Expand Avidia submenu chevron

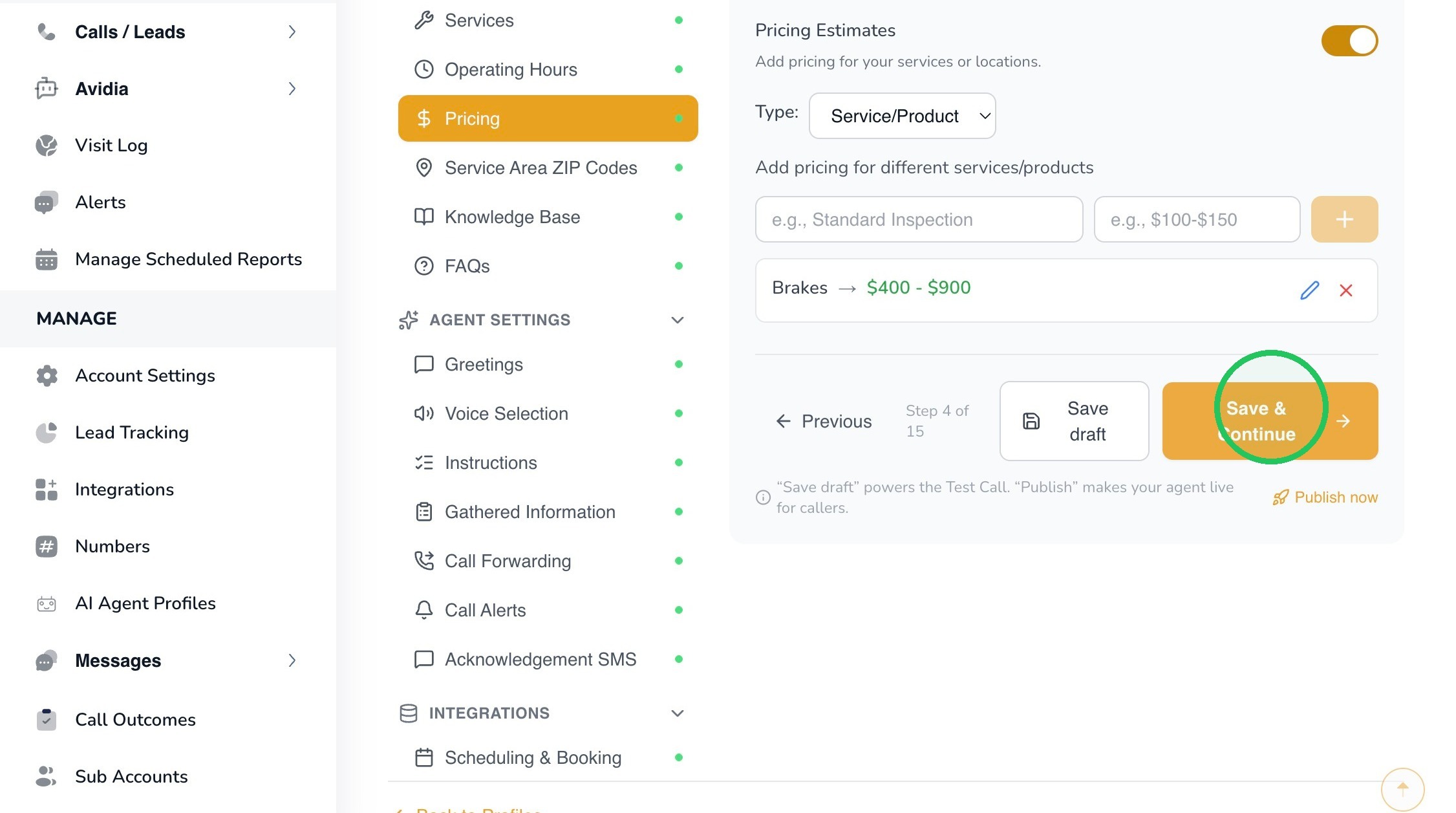point(292,89)
